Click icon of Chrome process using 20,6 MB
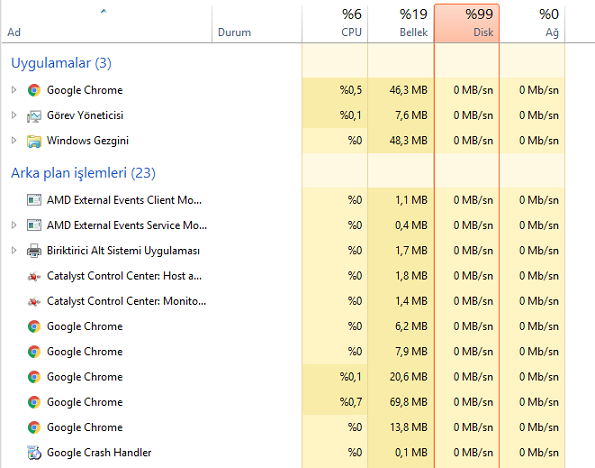The height and width of the screenshot is (468, 595). coord(34,377)
